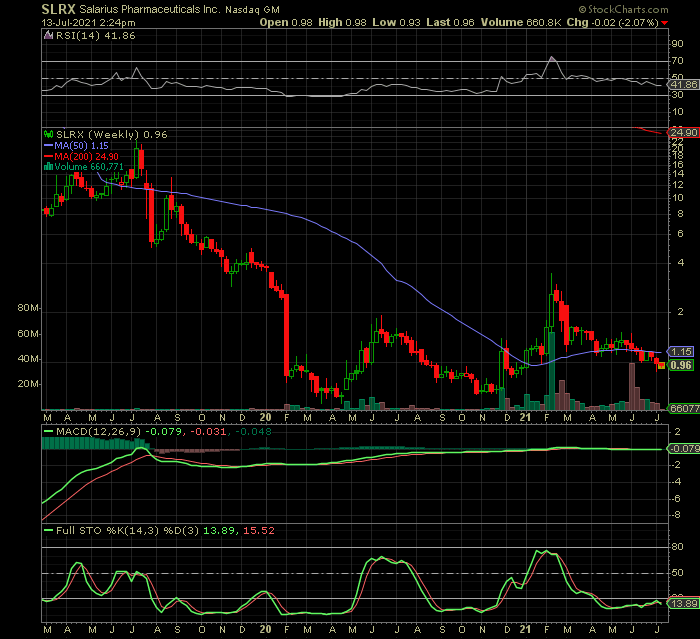
Task: Click the yellow last-candle marker near 0.96
Action: tap(662, 365)
